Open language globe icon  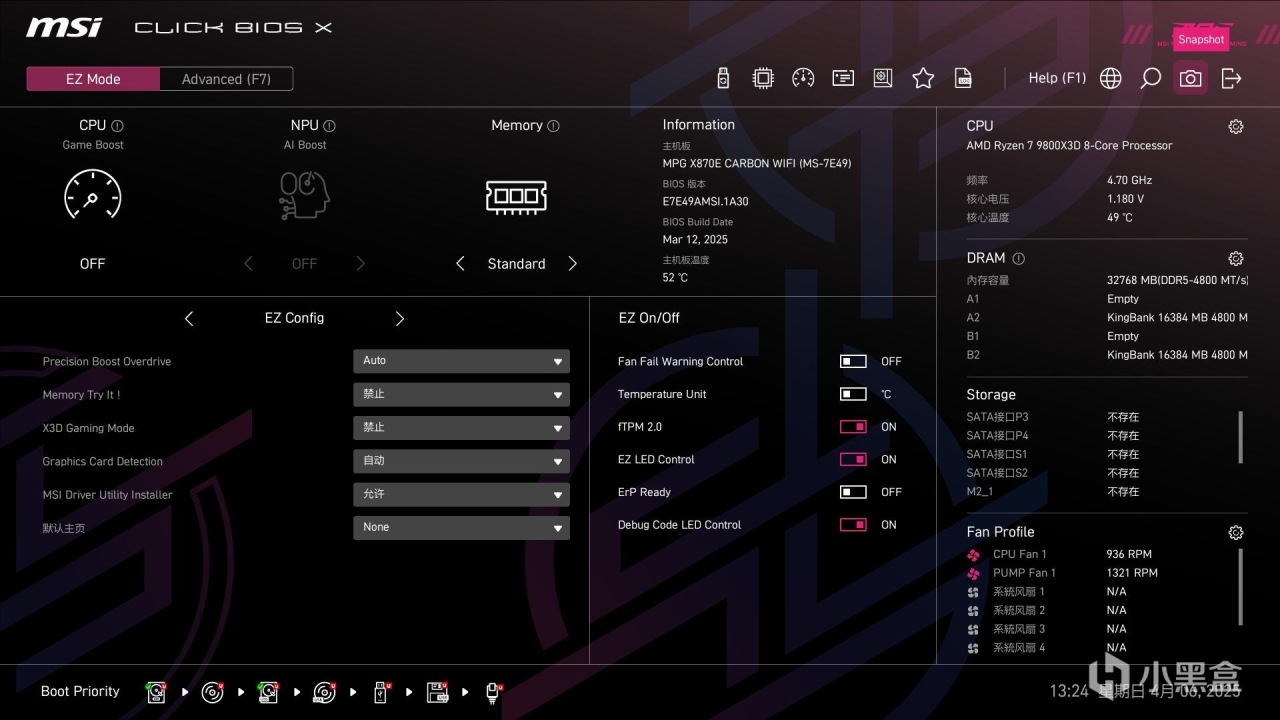(1110, 78)
